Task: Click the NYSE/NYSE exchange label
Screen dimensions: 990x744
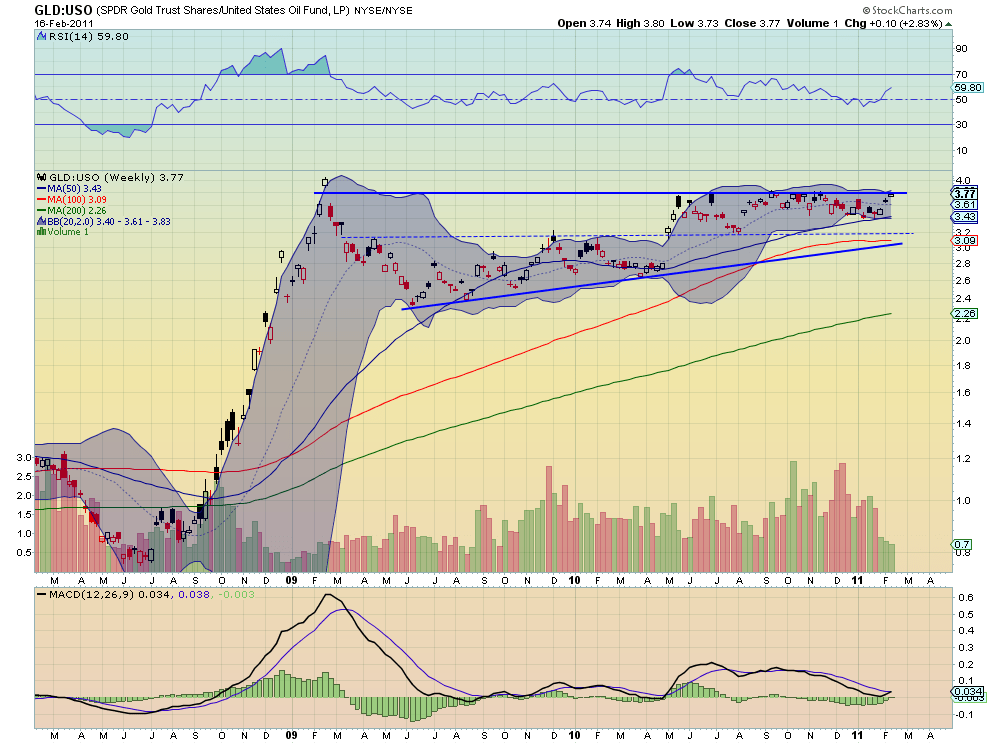Action: tap(383, 11)
